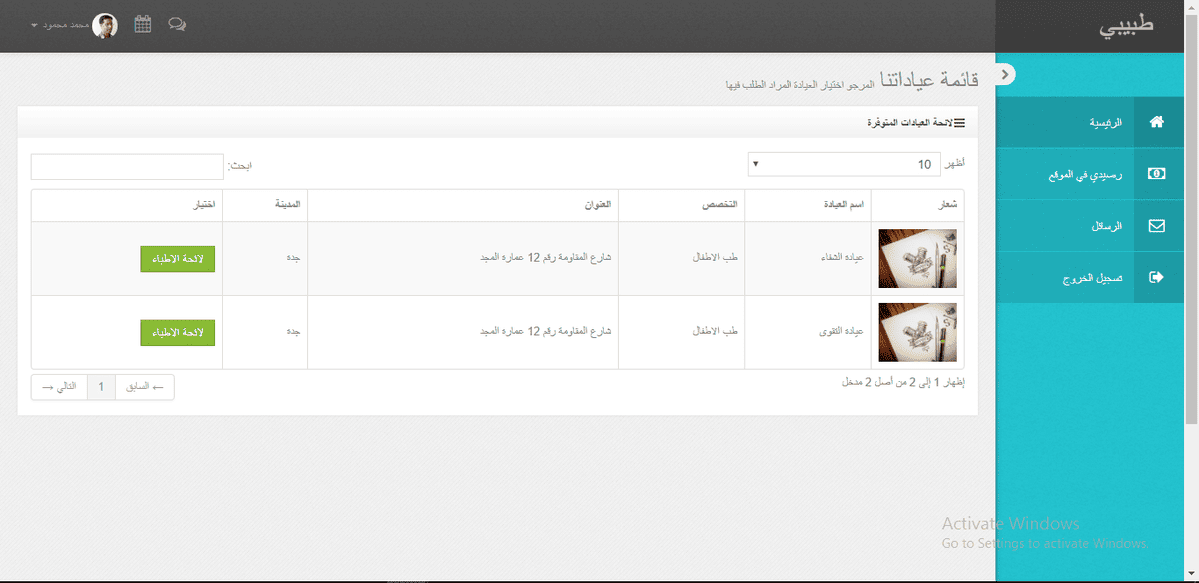Select page 1 in pagination

[x=102, y=388]
